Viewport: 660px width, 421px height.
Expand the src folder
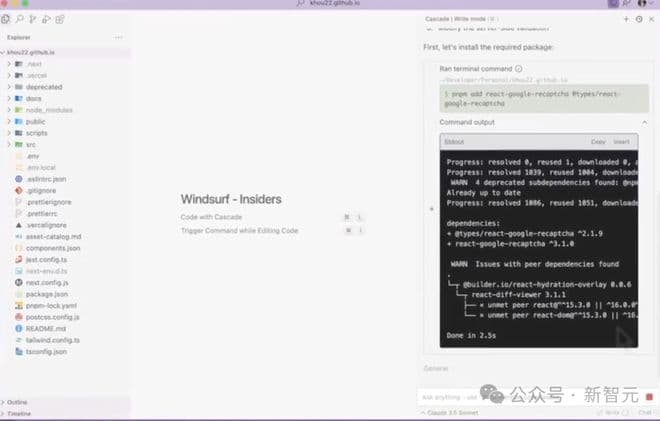[30, 144]
